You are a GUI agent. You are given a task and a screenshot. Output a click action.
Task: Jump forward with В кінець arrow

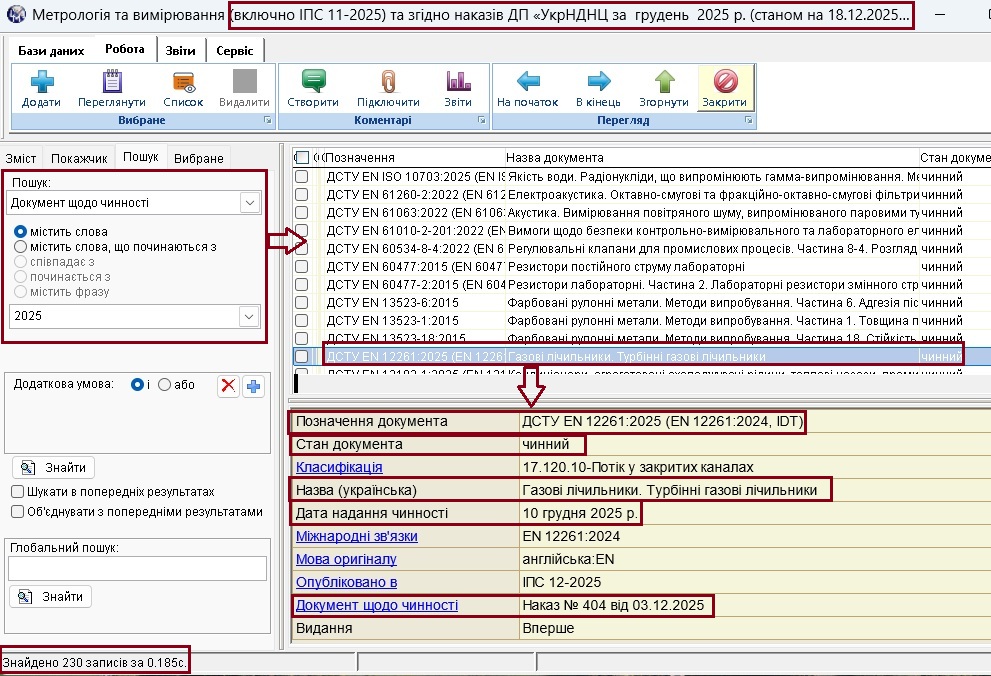point(598,82)
